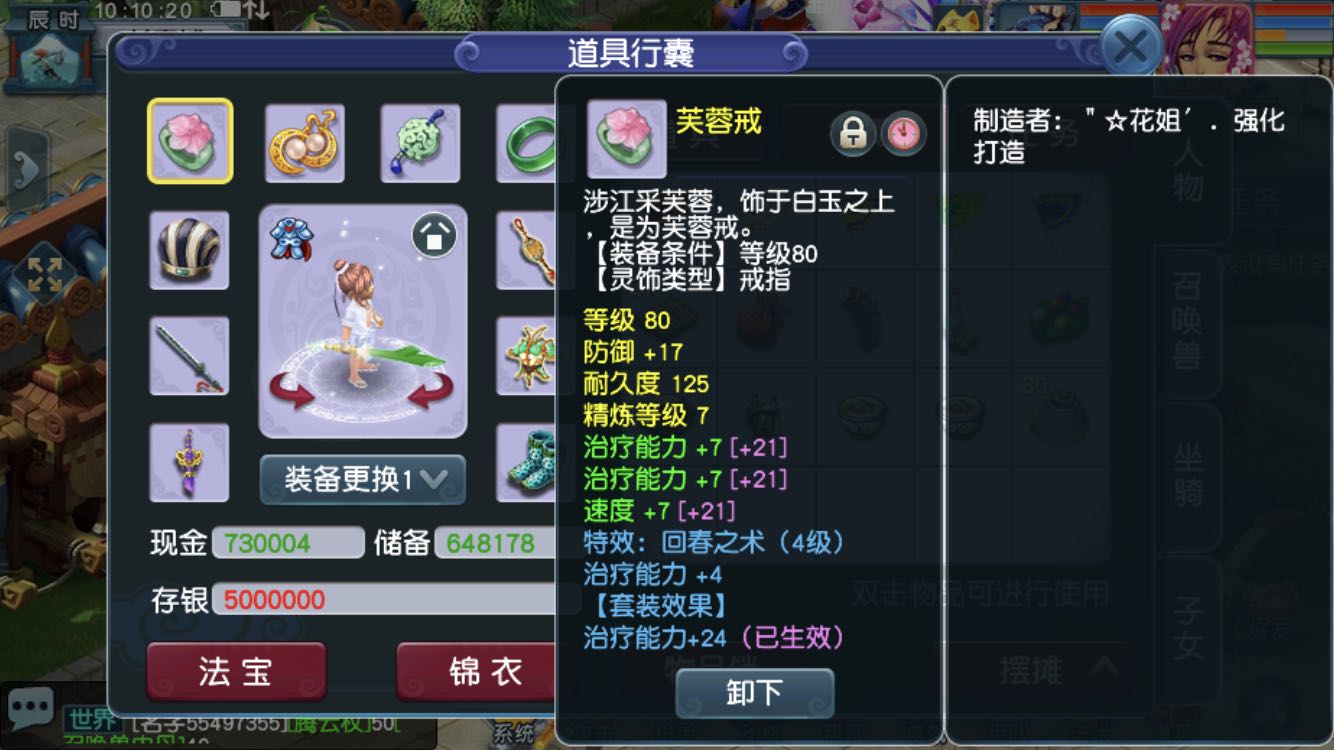Open the 法宝 button
Screen dimensions: 1334x750
pos(236,672)
